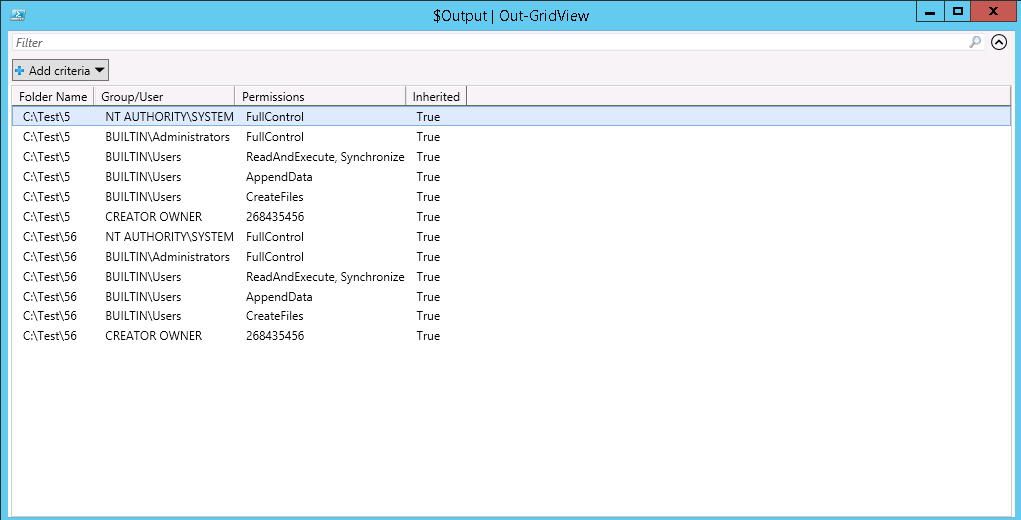Close the Out-GridView window
The height and width of the screenshot is (520, 1021).
tap(993, 12)
